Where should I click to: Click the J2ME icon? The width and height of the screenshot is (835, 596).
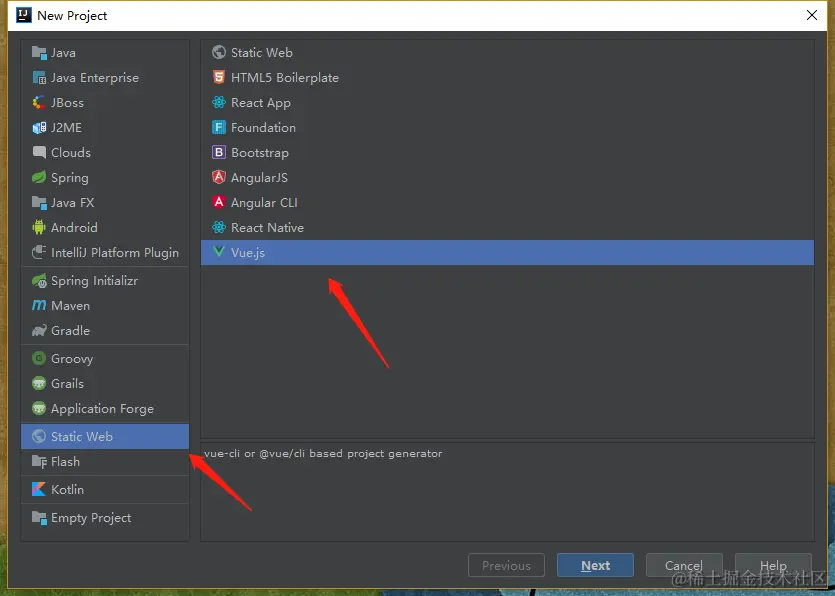coord(39,128)
